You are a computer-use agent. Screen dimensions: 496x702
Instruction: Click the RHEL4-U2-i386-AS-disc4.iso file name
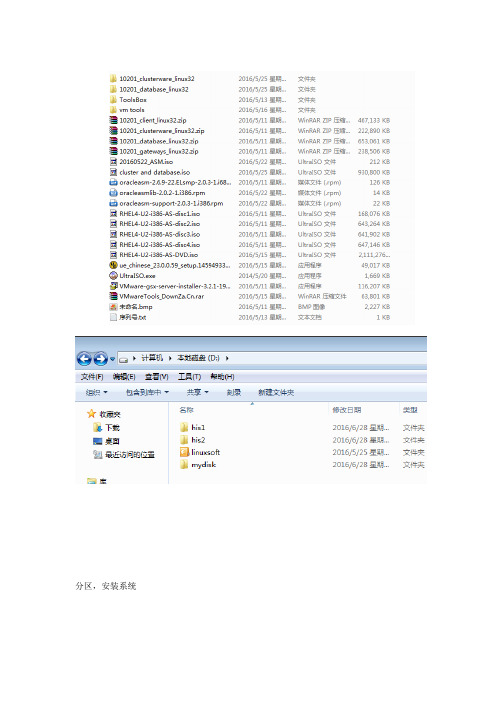click(159, 244)
